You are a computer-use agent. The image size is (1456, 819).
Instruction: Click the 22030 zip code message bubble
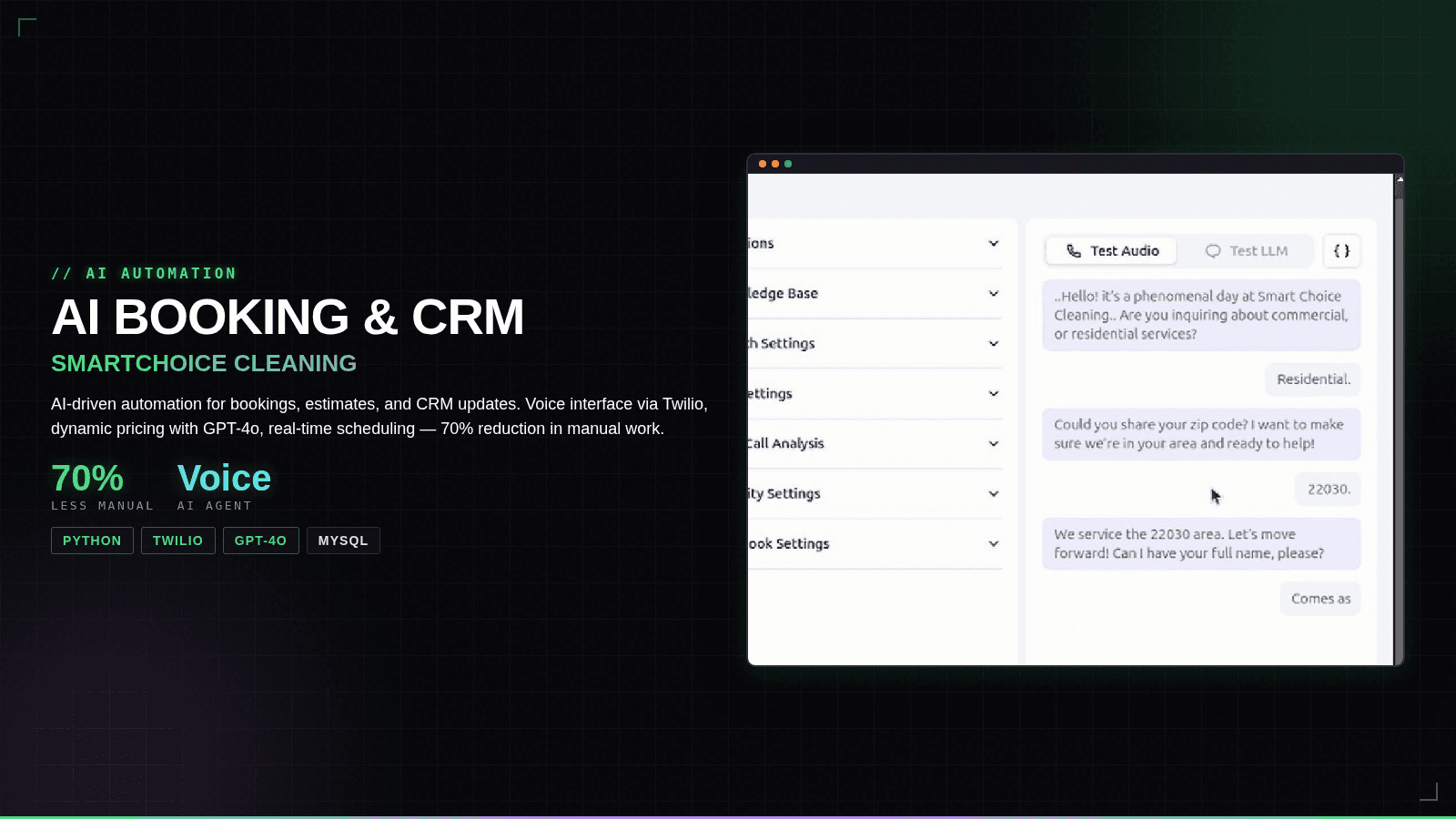1328,489
